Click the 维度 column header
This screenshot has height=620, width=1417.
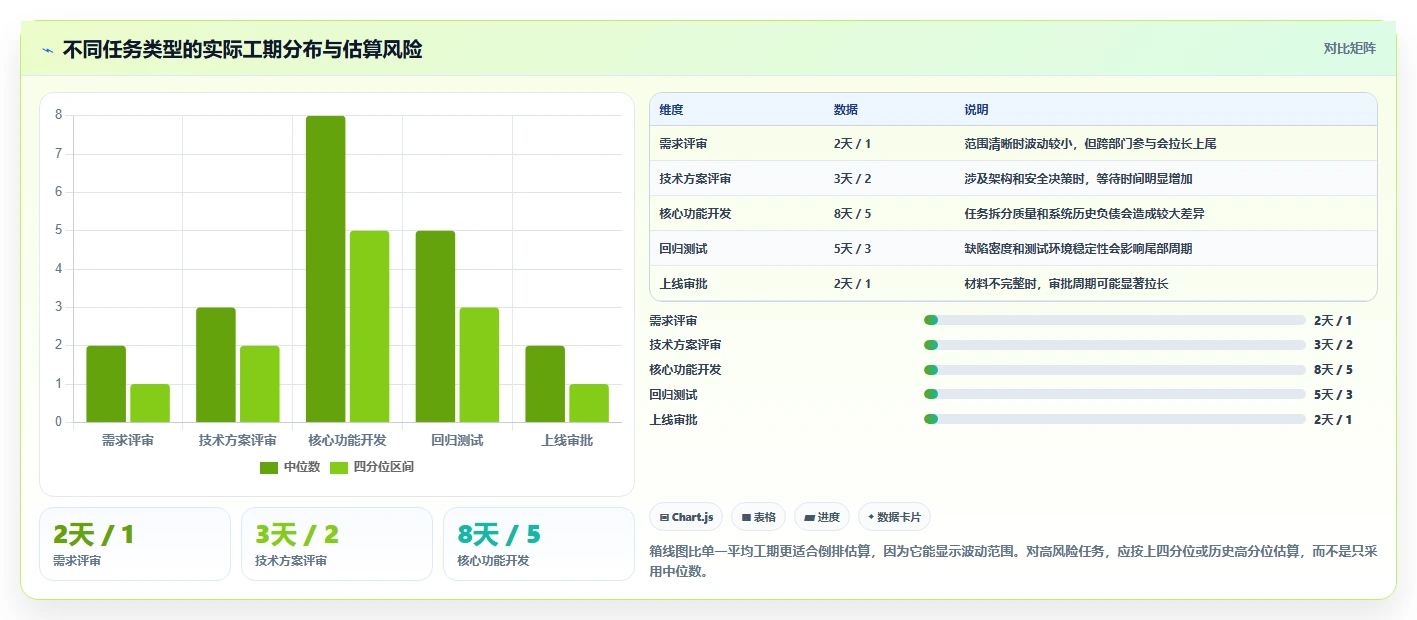point(672,110)
